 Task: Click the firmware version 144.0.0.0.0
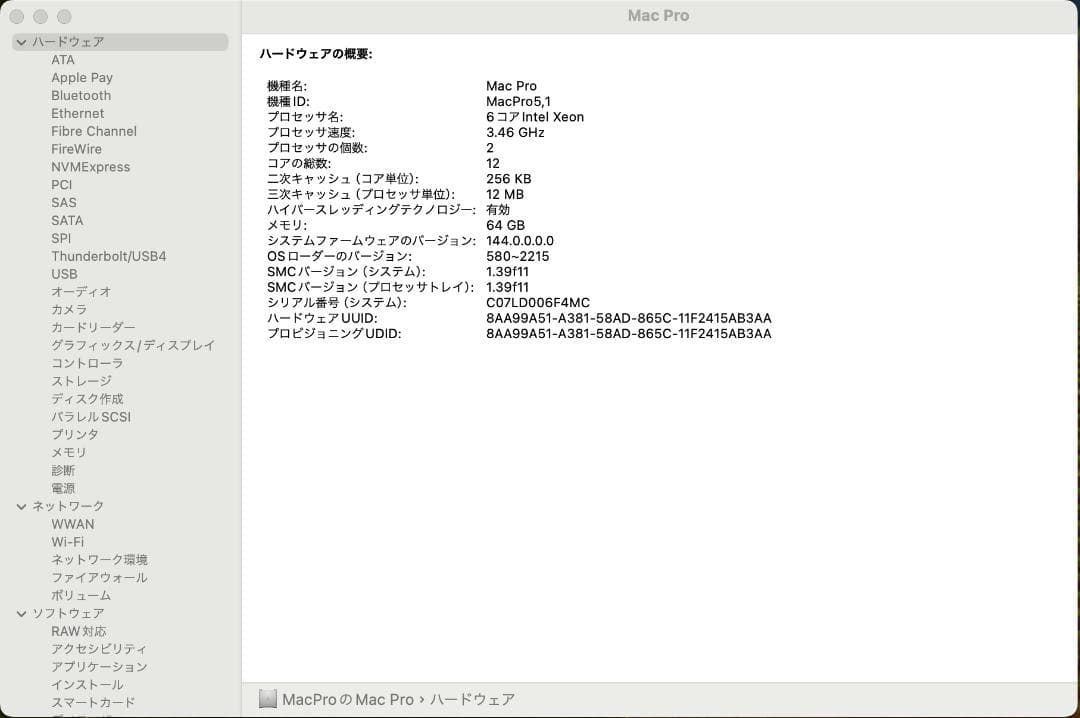click(x=520, y=241)
